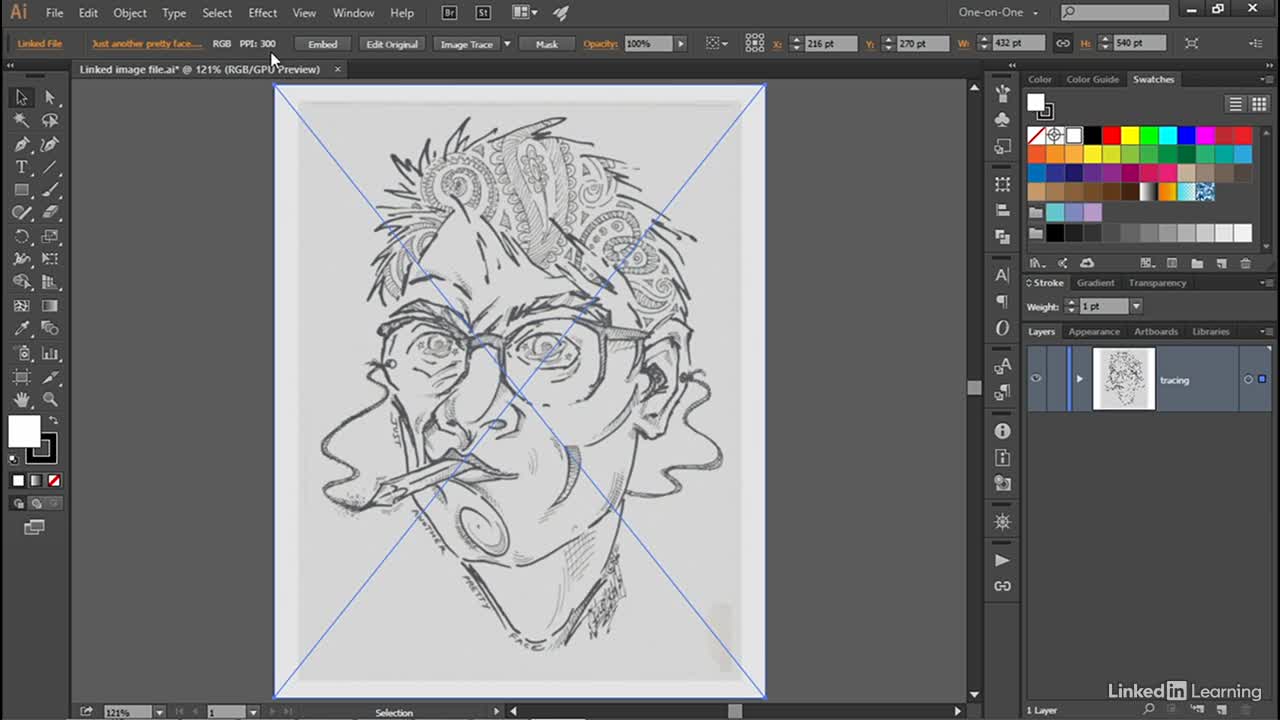Click target circle of tracing layer

click(x=1248, y=379)
